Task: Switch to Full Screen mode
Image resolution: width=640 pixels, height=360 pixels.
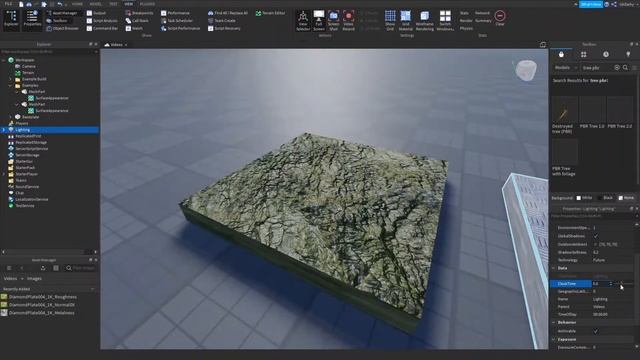Action: click(319, 21)
